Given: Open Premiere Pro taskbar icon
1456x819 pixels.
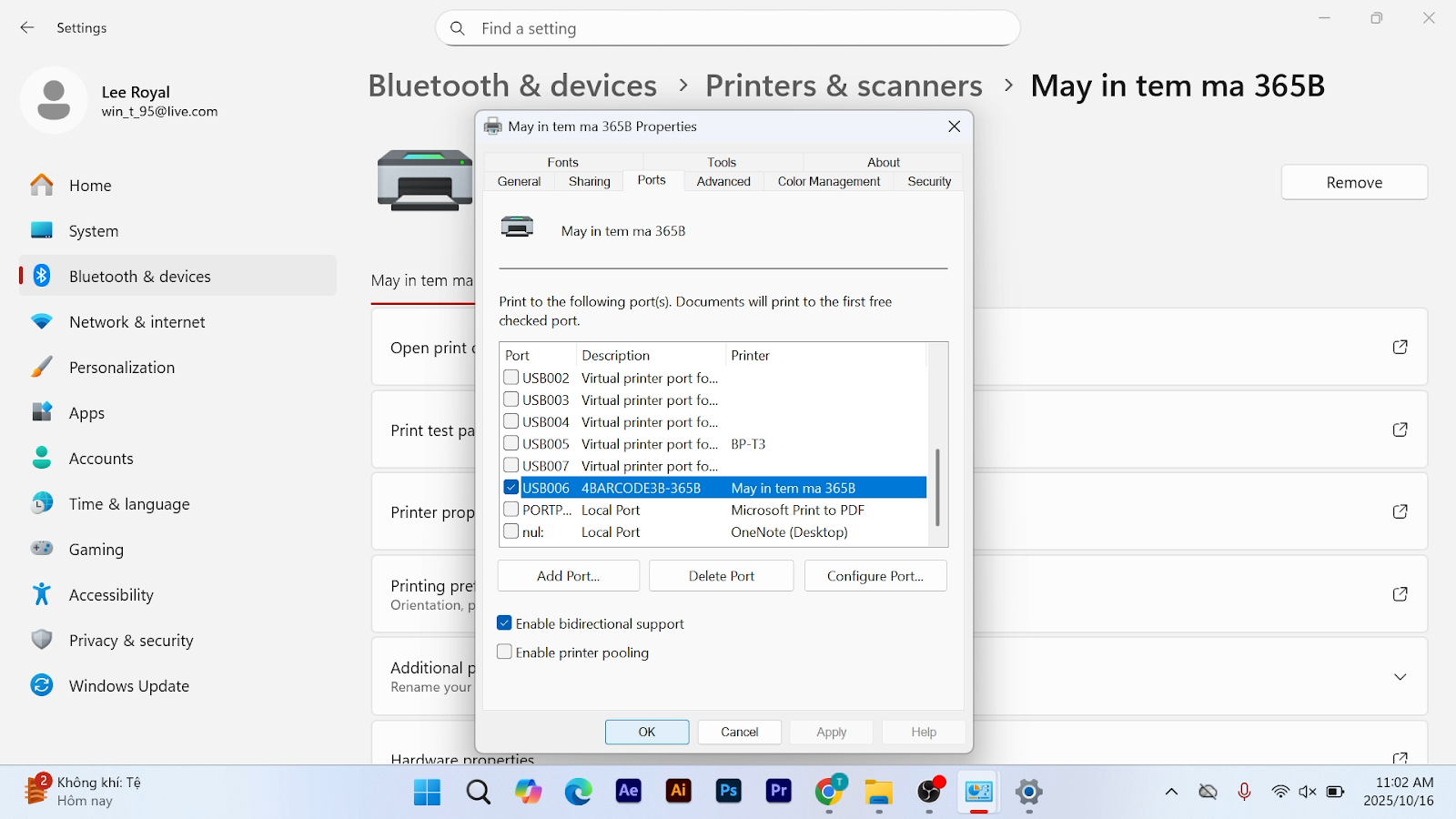Looking at the screenshot, I should (x=779, y=792).
